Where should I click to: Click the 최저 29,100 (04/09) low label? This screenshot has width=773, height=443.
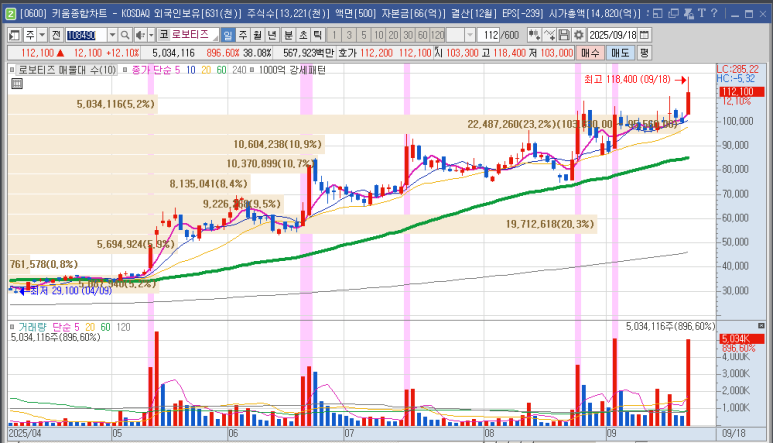pyautogui.click(x=70, y=291)
